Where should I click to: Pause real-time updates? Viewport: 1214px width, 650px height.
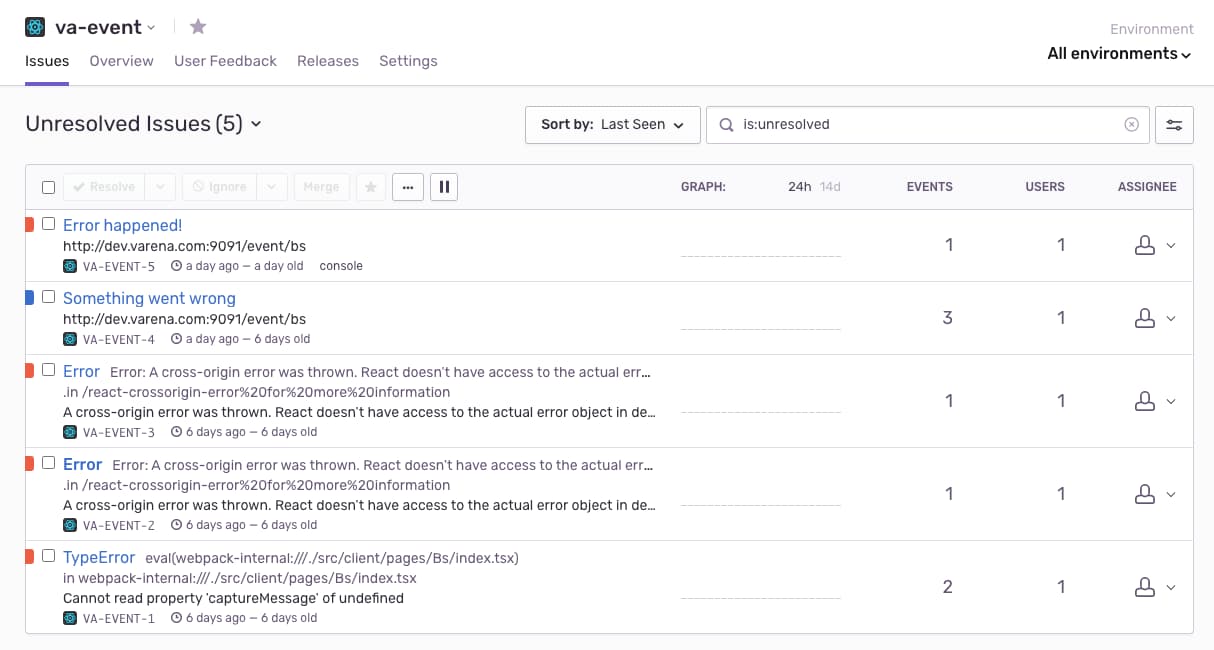coord(444,187)
